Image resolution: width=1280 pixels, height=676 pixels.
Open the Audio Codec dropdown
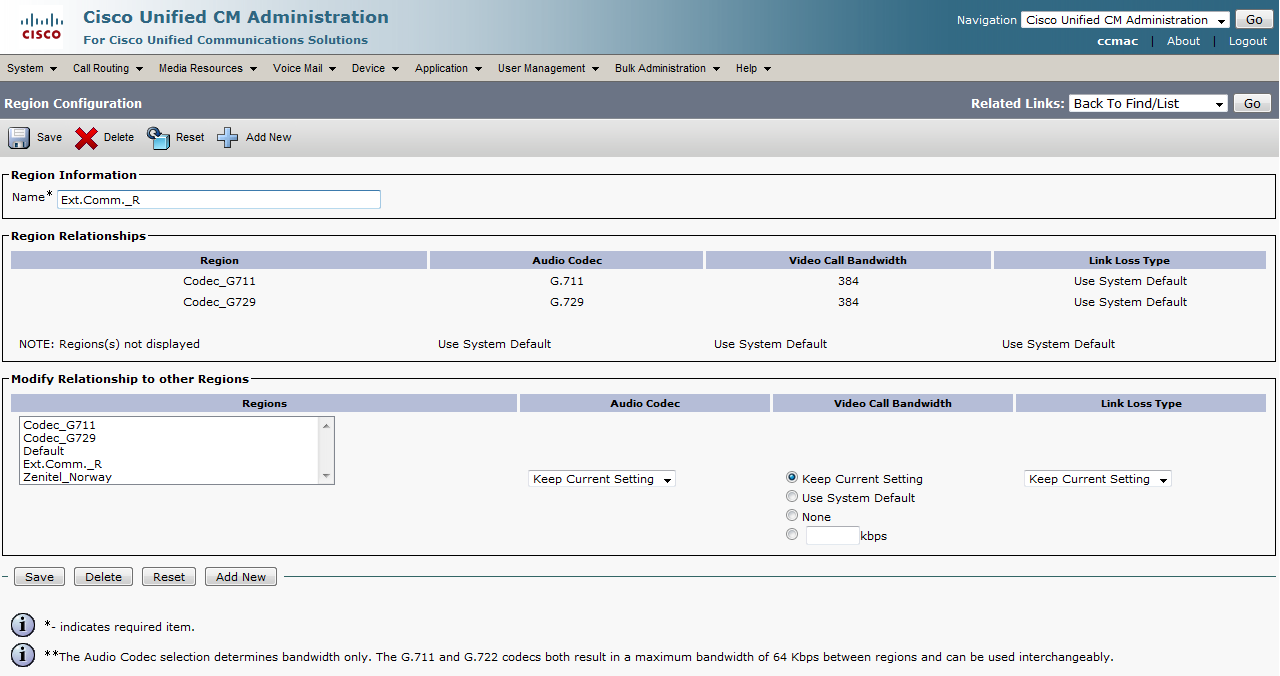(x=602, y=479)
